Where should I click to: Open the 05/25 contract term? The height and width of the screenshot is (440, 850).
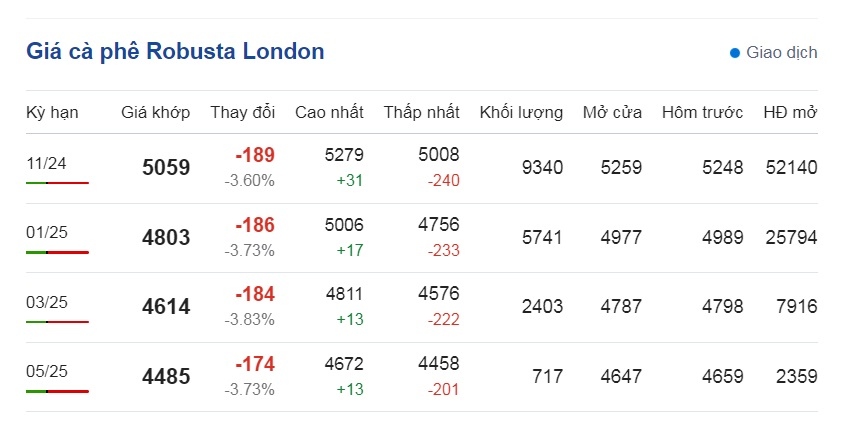(47, 371)
